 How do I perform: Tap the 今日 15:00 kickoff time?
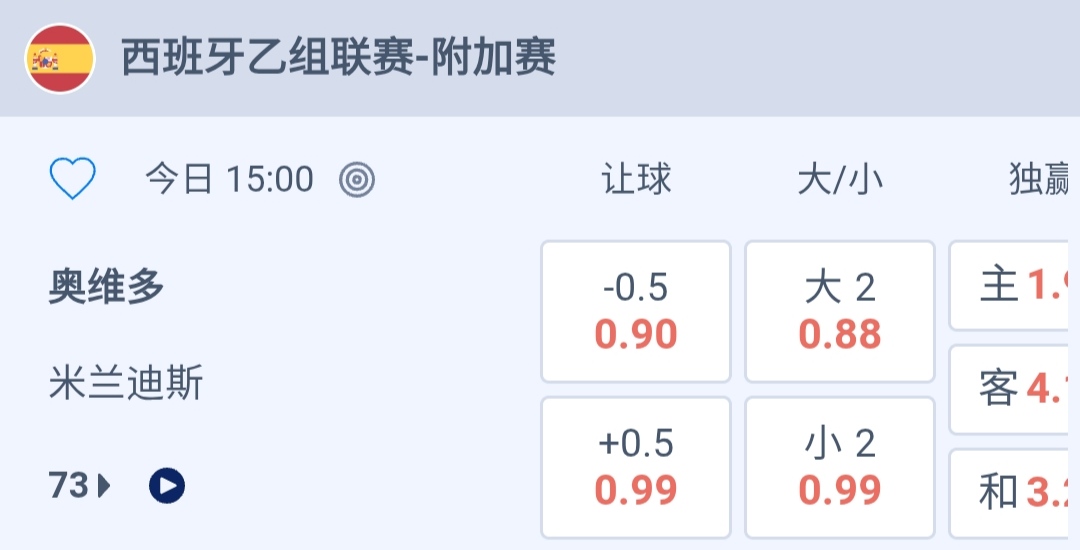click(229, 180)
